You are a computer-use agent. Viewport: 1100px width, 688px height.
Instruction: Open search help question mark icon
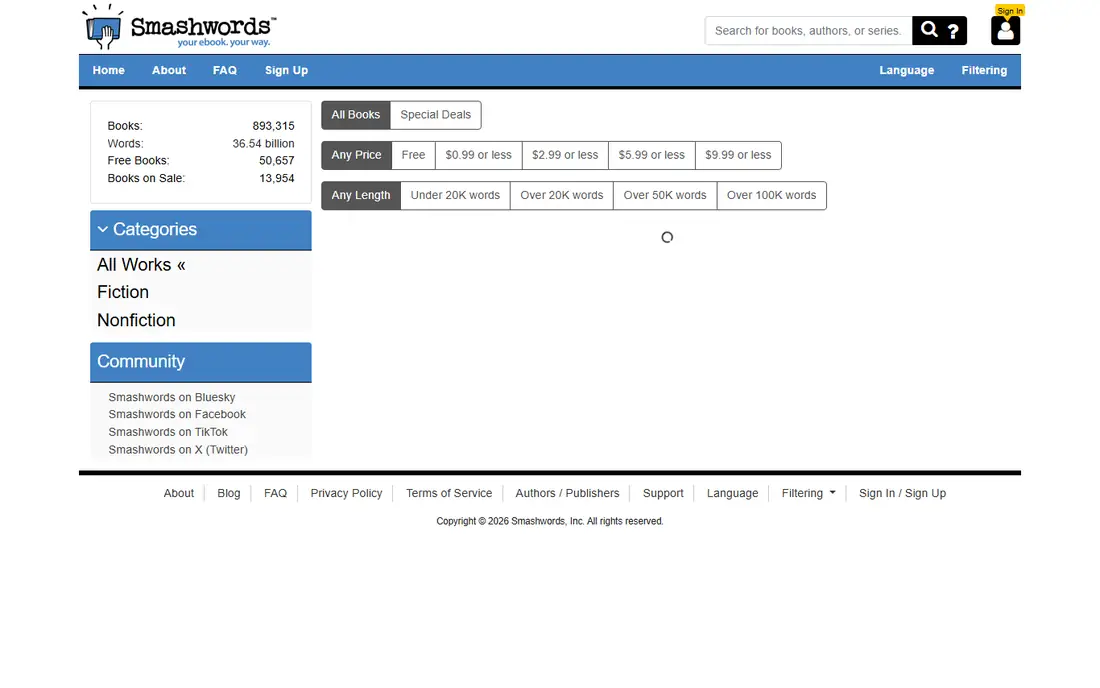pos(953,31)
